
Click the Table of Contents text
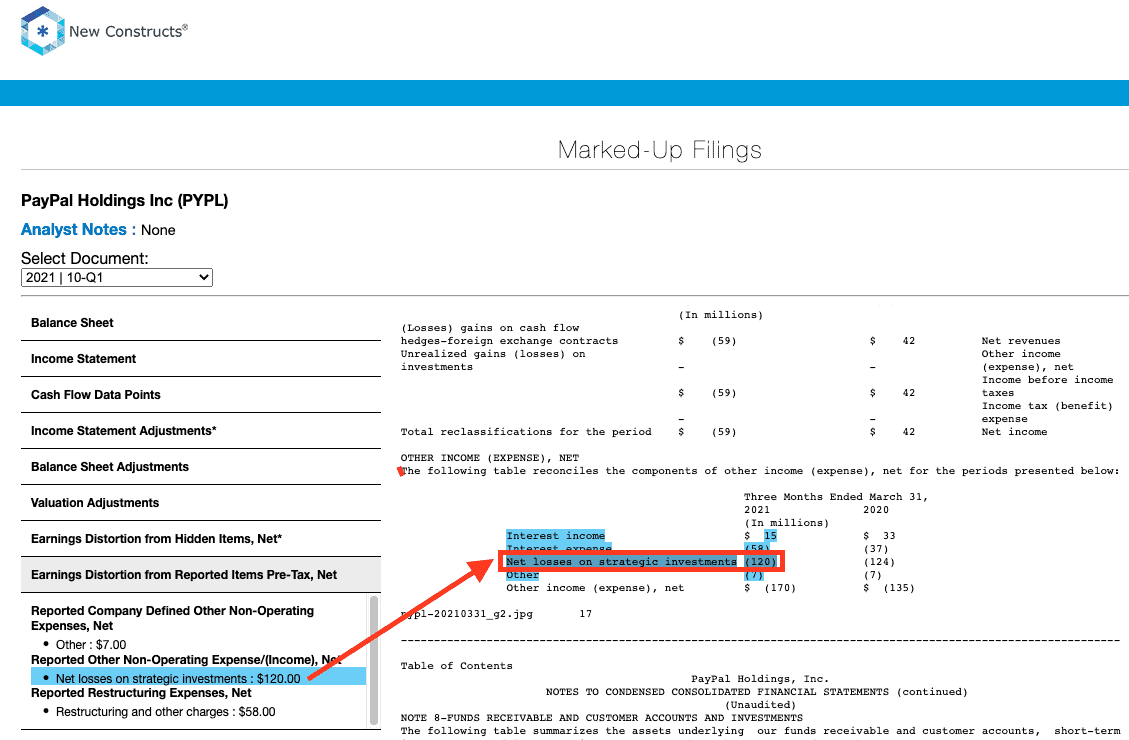click(456, 666)
